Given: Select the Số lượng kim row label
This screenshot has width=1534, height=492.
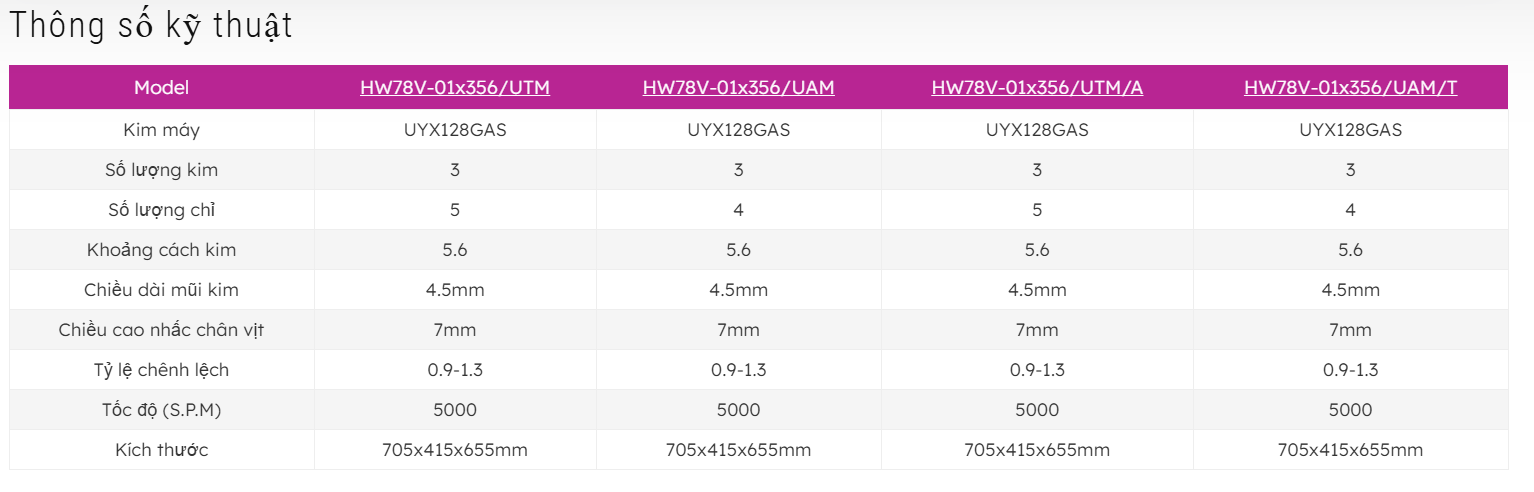Looking at the screenshot, I should click(x=161, y=170).
